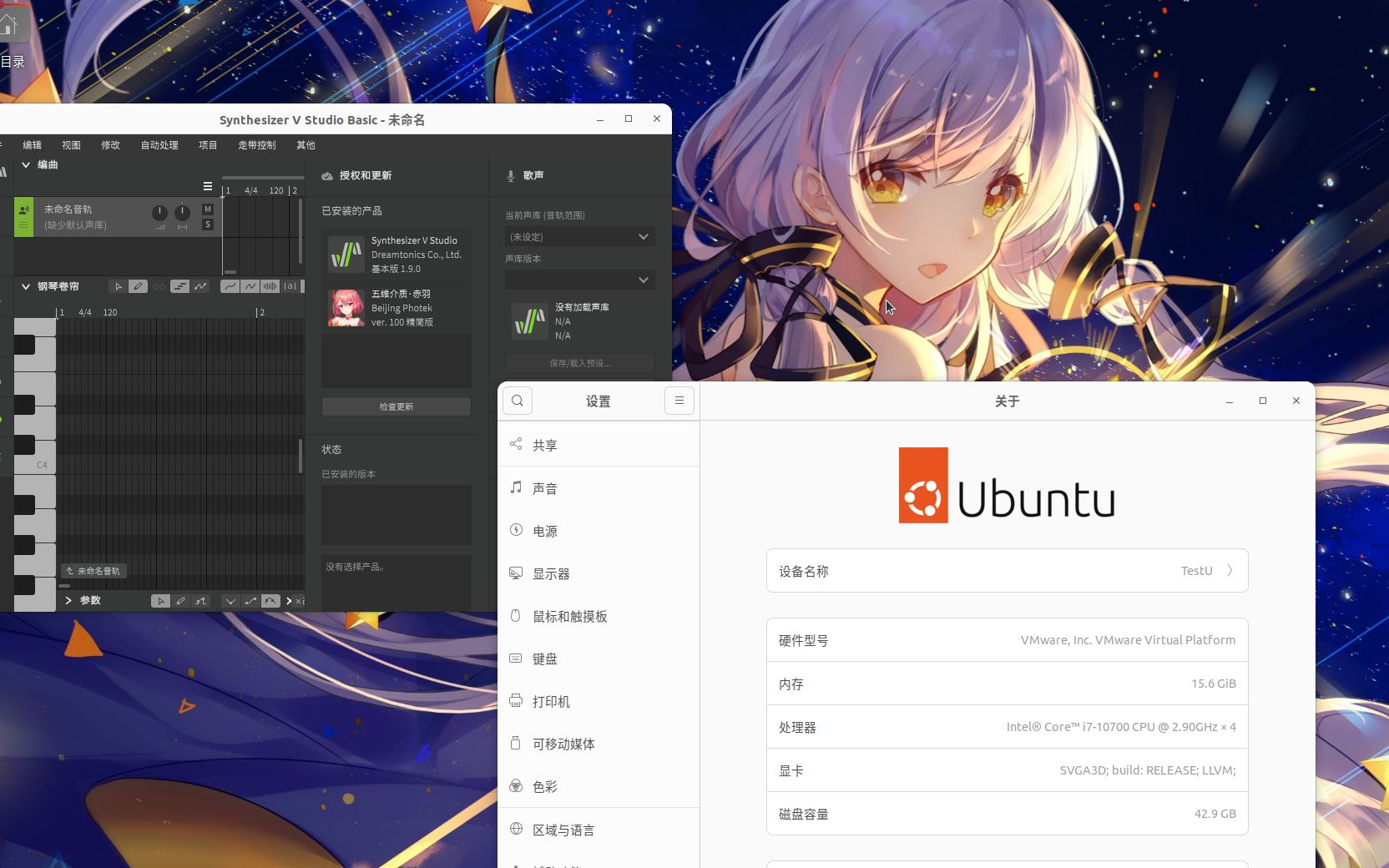The image size is (1389, 868).
Task: Select the pencil tool in parameters toolbar
Action: (x=180, y=601)
